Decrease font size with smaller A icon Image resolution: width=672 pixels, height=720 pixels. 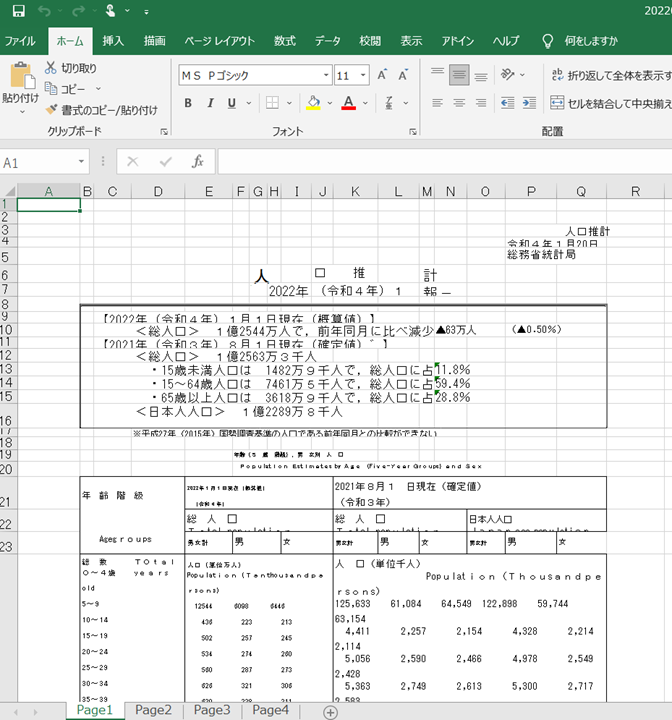click(403, 75)
